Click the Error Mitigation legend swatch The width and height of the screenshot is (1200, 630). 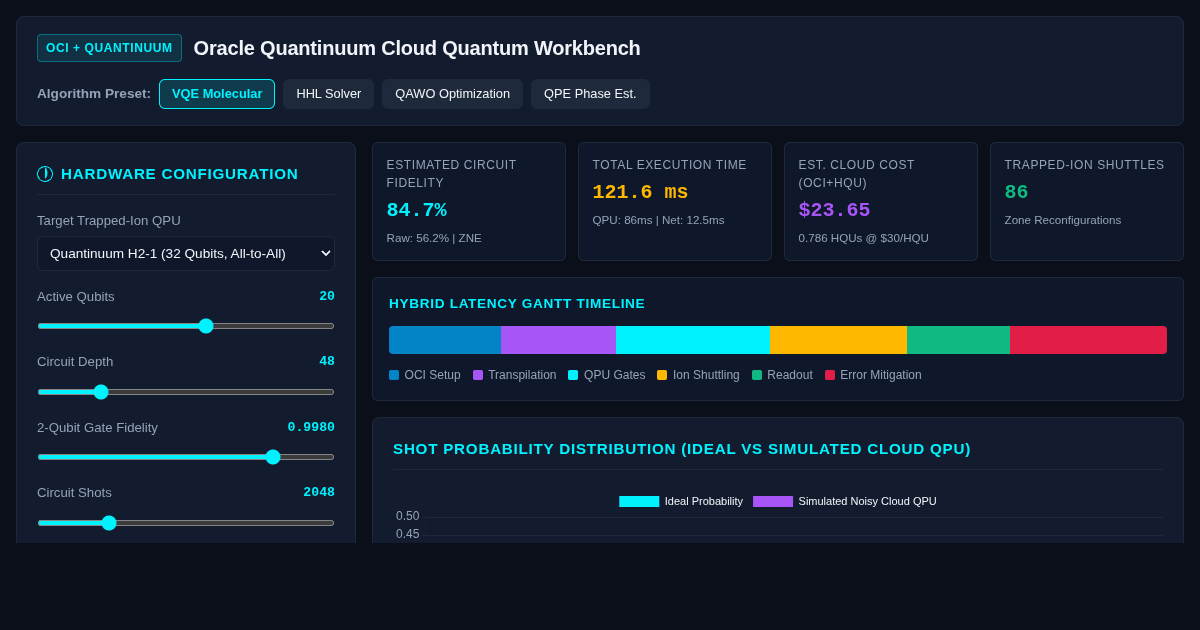point(830,375)
